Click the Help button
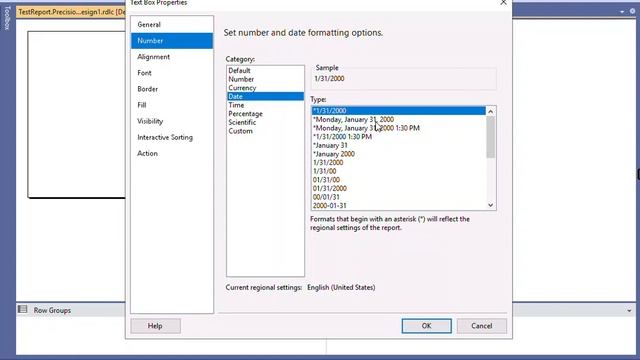Screen dimensions: 640x360 point(155,326)
